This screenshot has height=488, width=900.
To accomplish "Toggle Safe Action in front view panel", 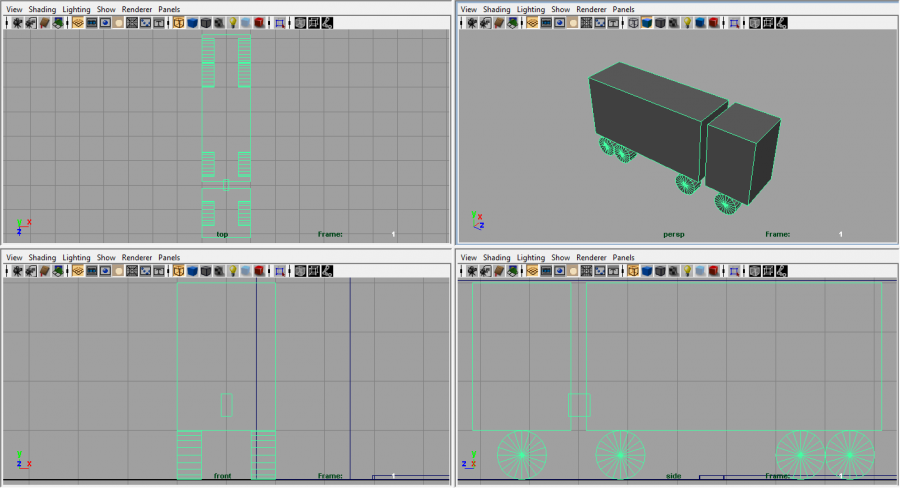I will point(145,271).
